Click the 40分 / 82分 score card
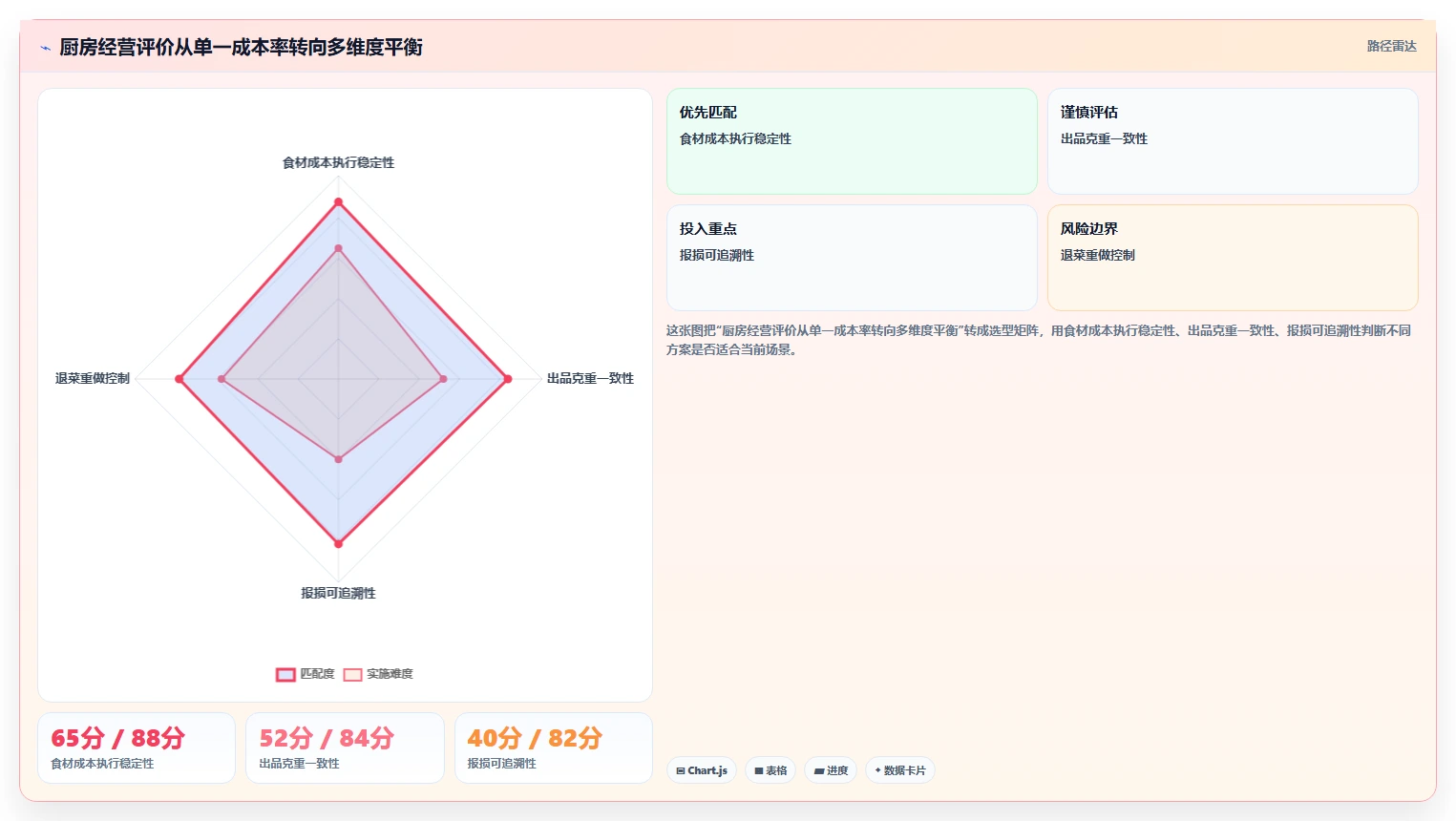Viewport: 1456px width, 821px height. tap(554, 748)
